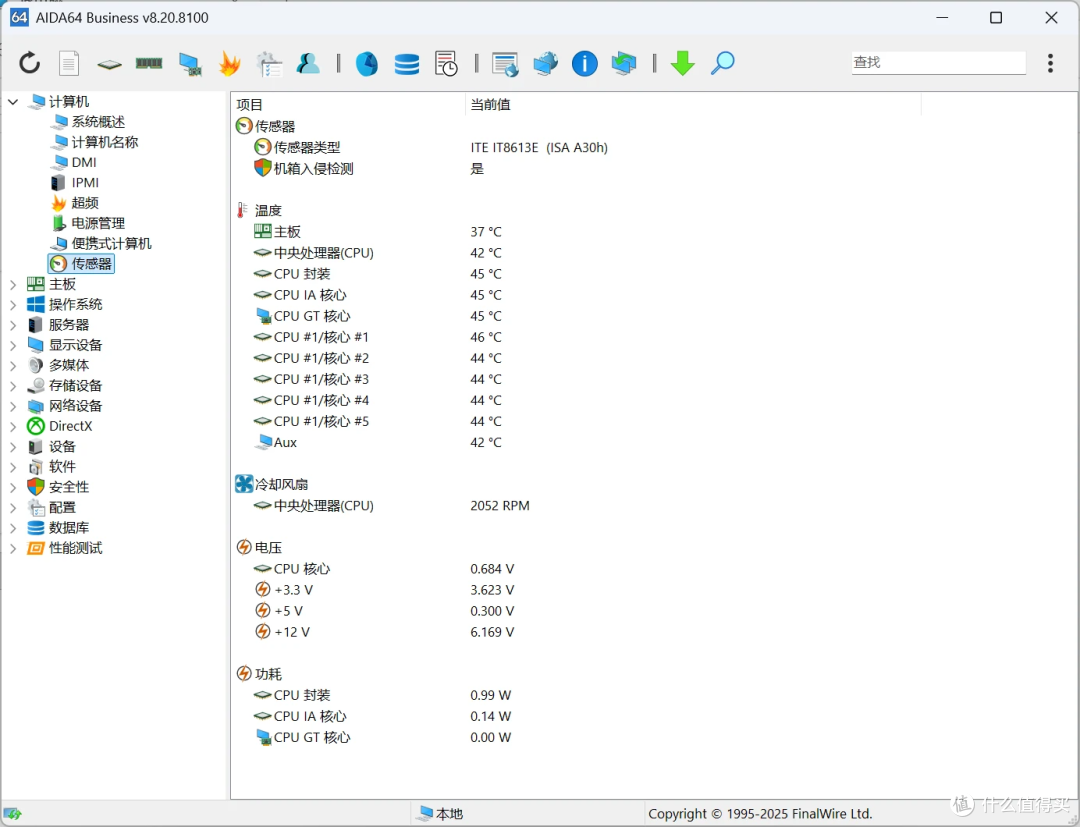Select 便携式计算机 in the tree
The height and width of the screenshot is (827, 1080).
coord(112,244)
